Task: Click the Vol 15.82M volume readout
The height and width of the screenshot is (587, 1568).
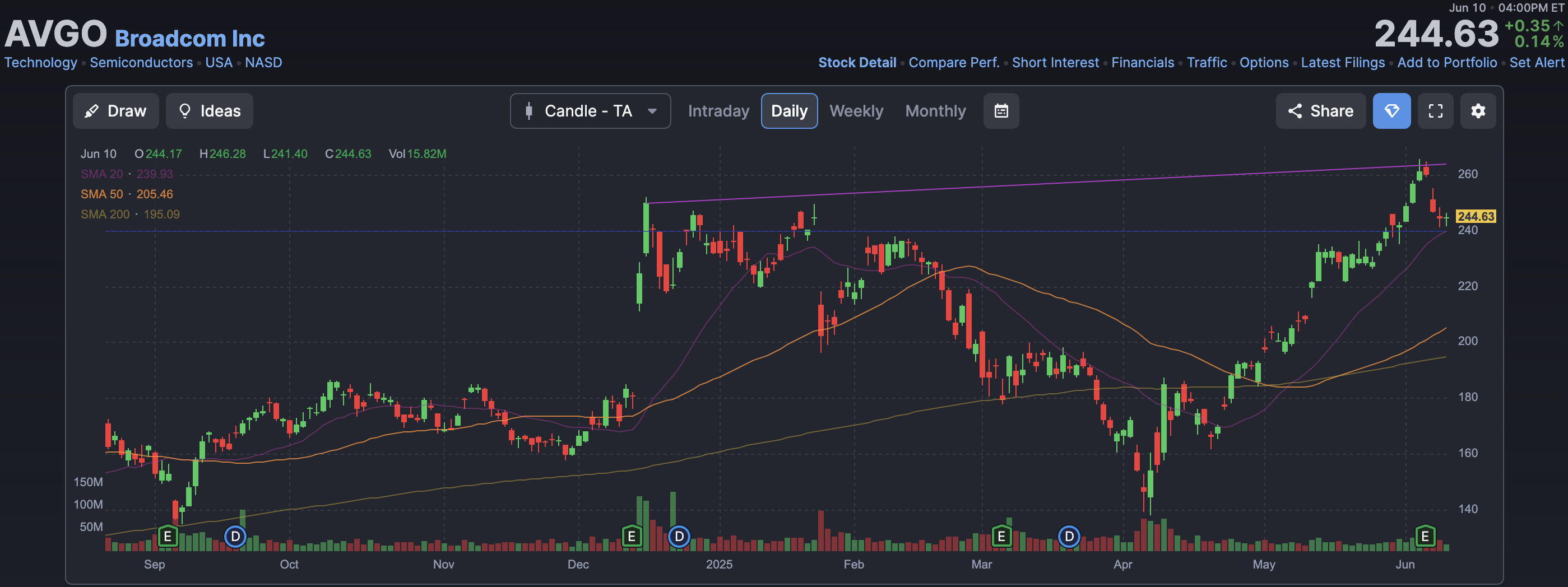Action: (x=417, y=154)
